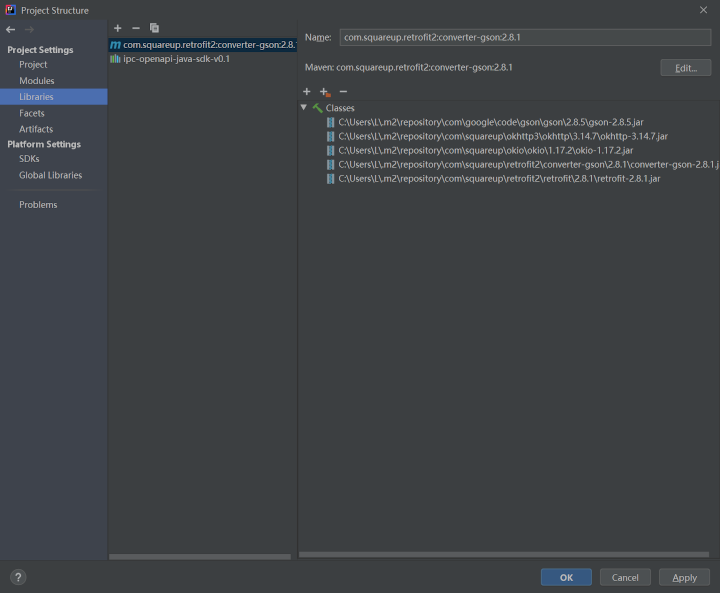Click the back navigation arrow

[x=11, y=30]
